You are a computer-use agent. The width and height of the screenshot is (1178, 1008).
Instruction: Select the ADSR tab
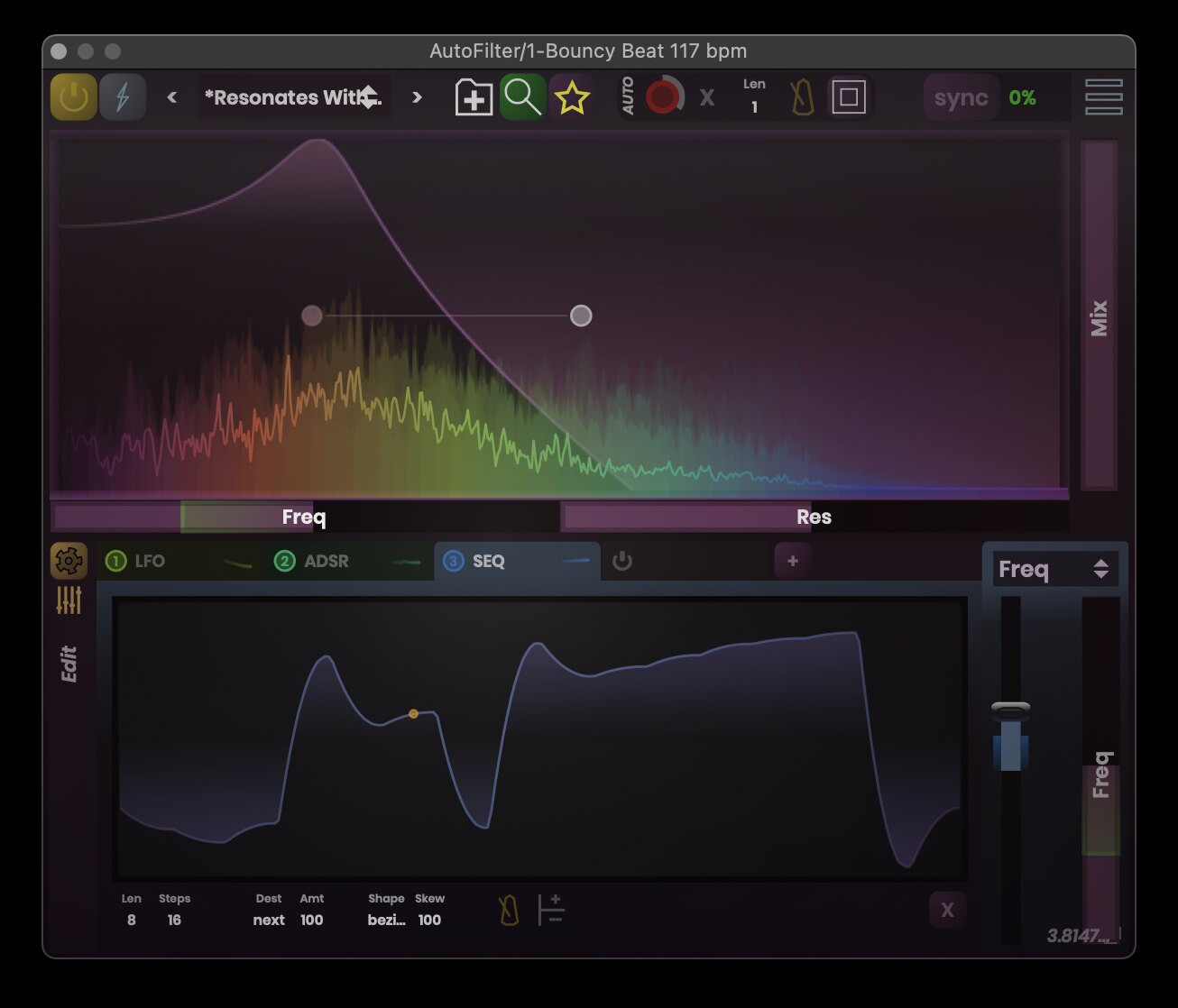click(316, 561)
